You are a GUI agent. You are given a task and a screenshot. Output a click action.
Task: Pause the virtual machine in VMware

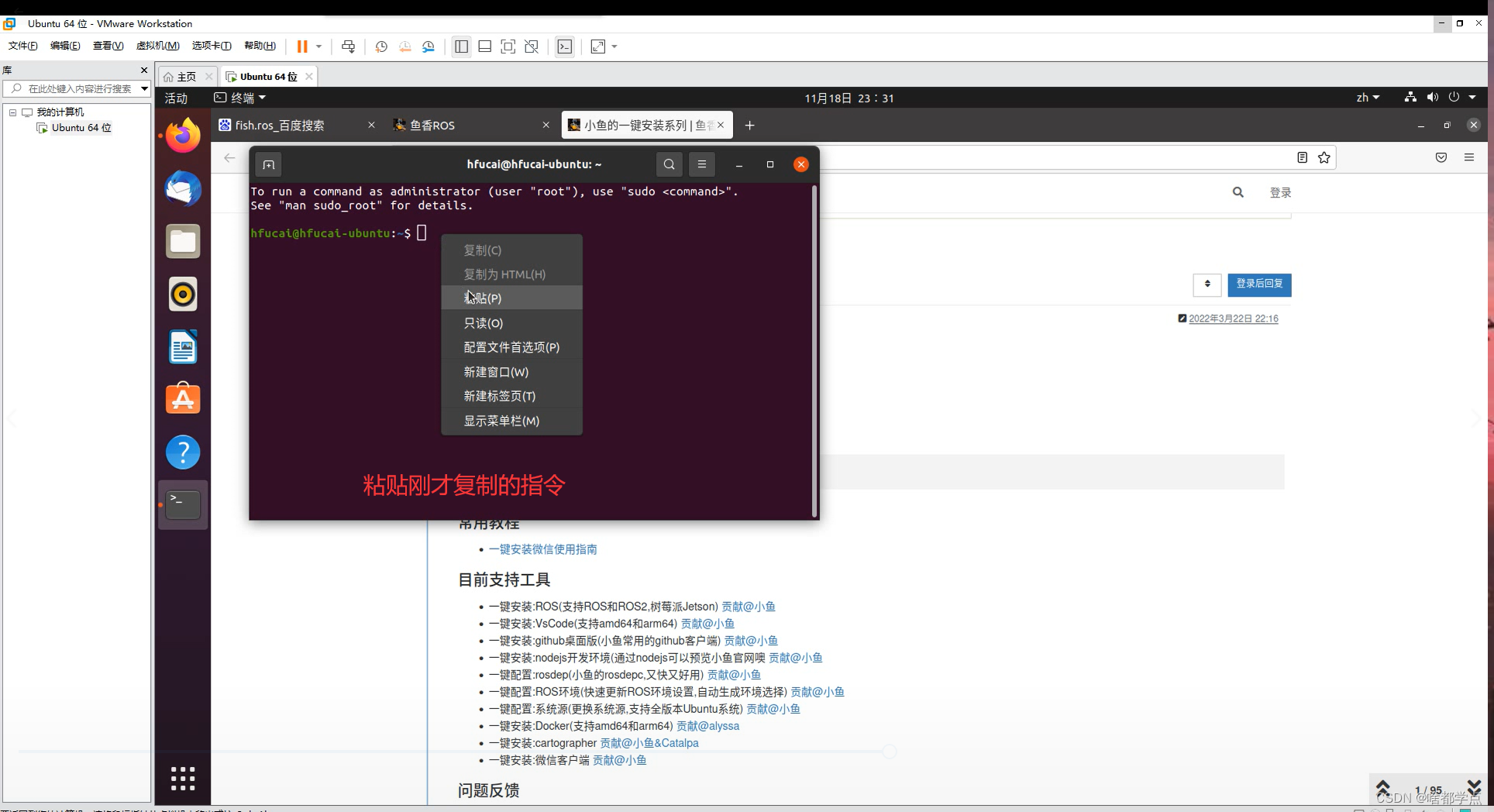point(302,46)
